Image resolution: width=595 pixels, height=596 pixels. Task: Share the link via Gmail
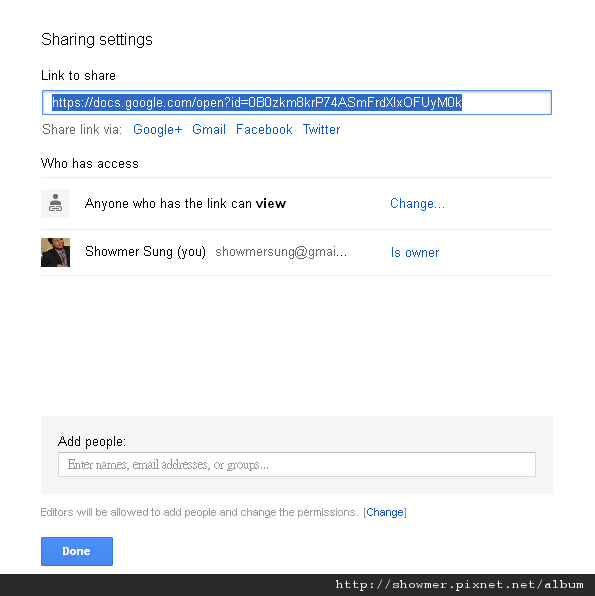[x=209, y=130]
